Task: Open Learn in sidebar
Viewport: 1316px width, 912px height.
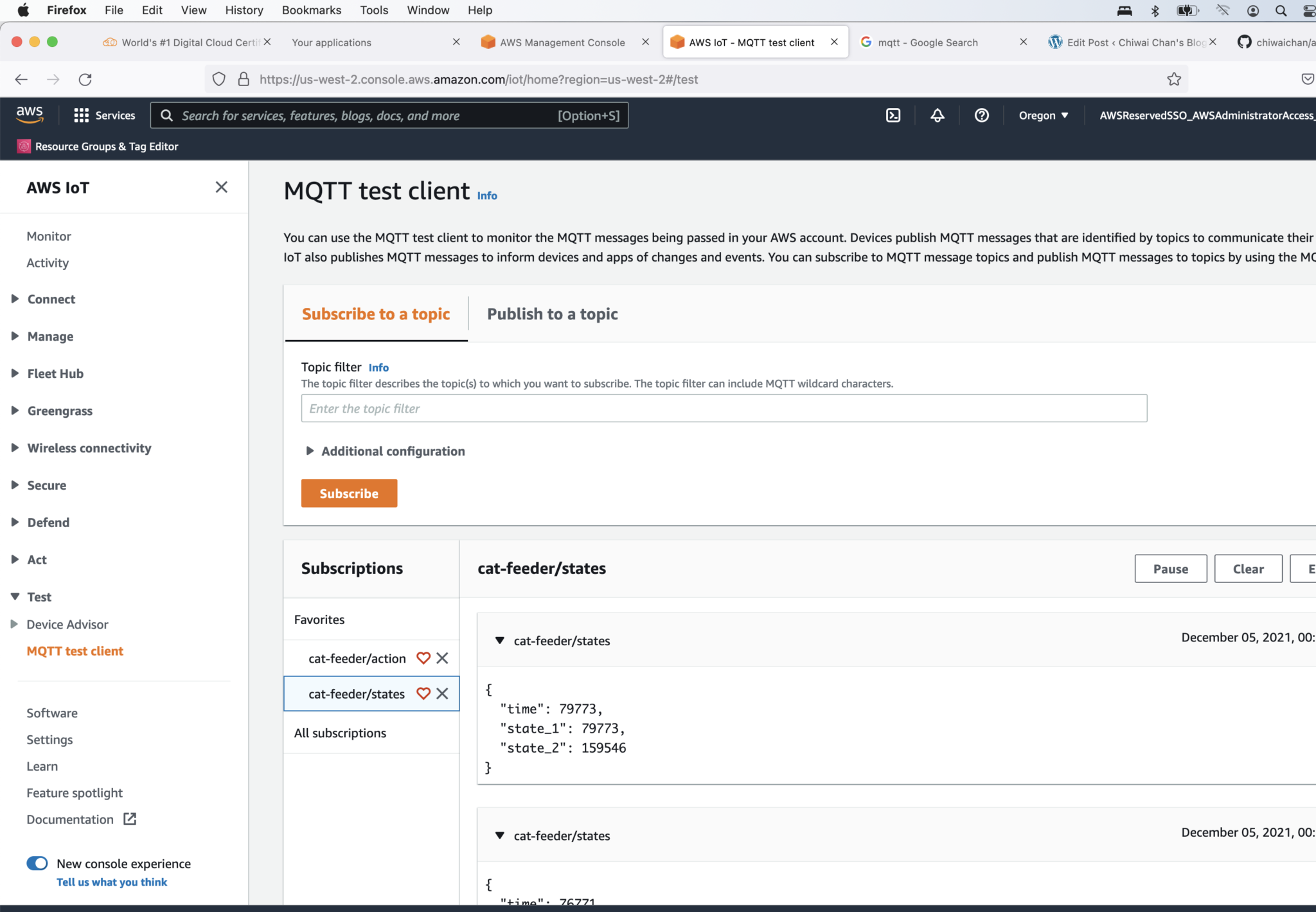Action: point(42,766)
